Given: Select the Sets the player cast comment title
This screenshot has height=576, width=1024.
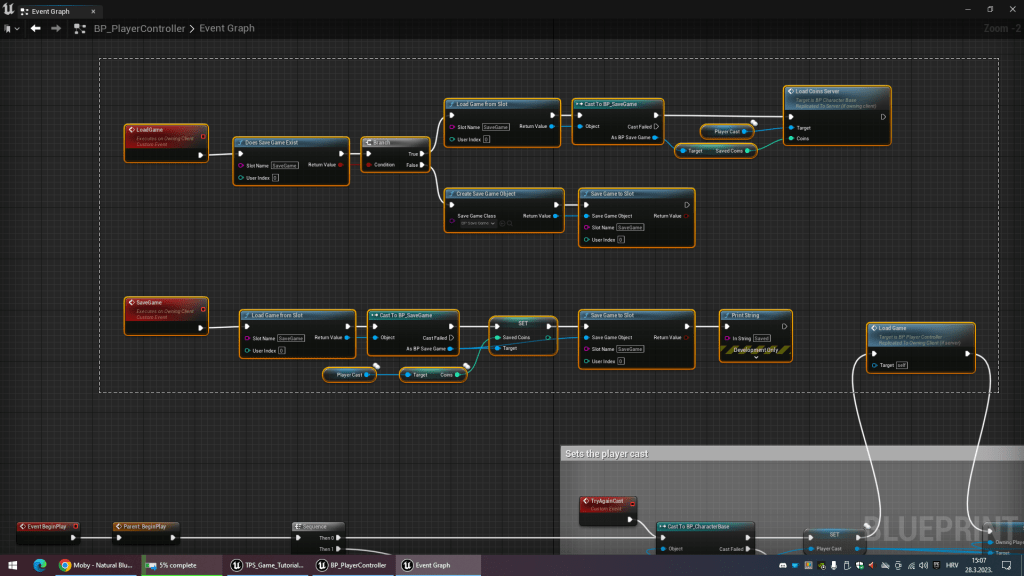Looking at the screenshot, I should click(606, 454).
